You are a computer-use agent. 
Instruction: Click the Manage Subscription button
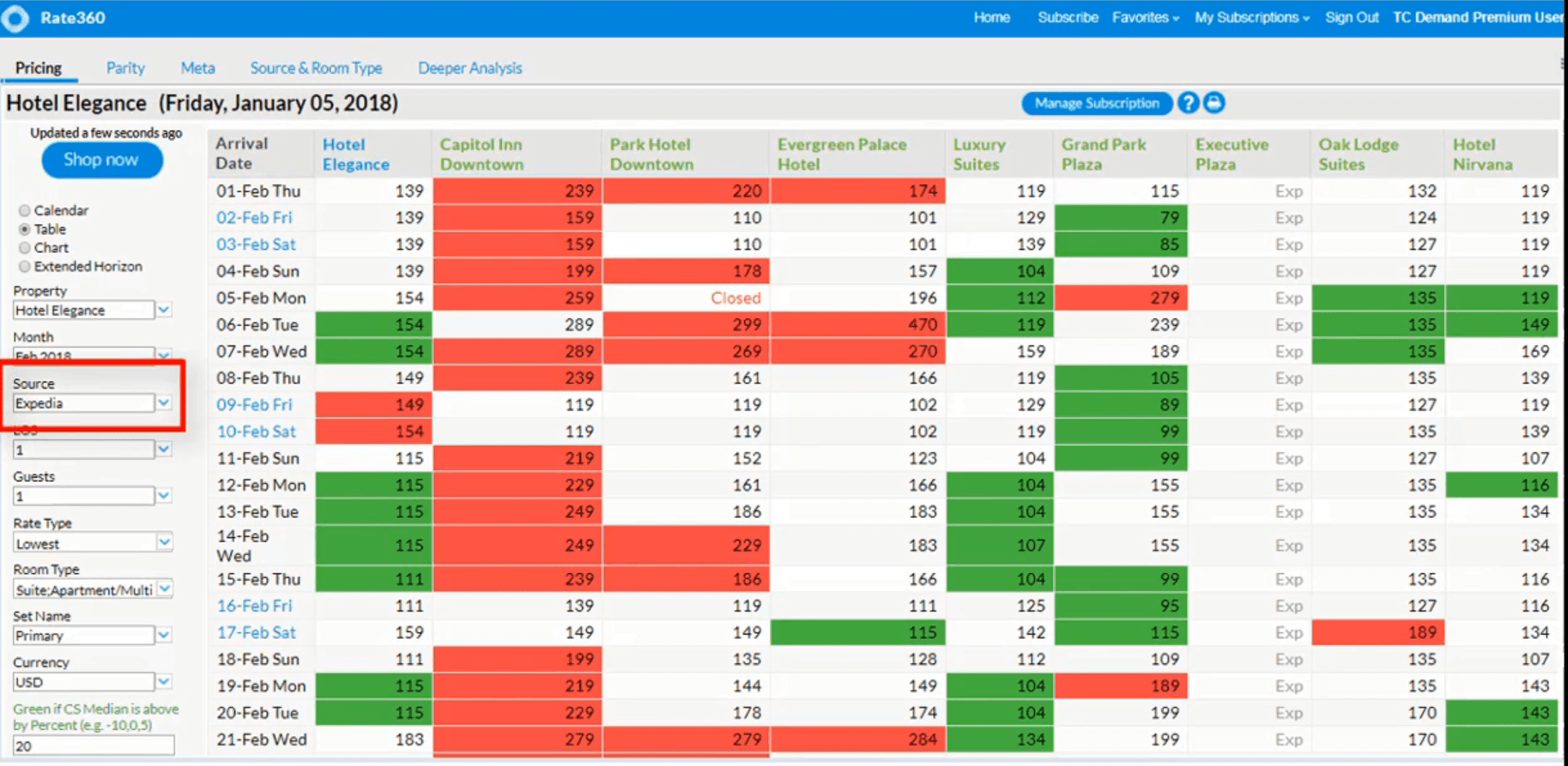tap(1097, 103)
